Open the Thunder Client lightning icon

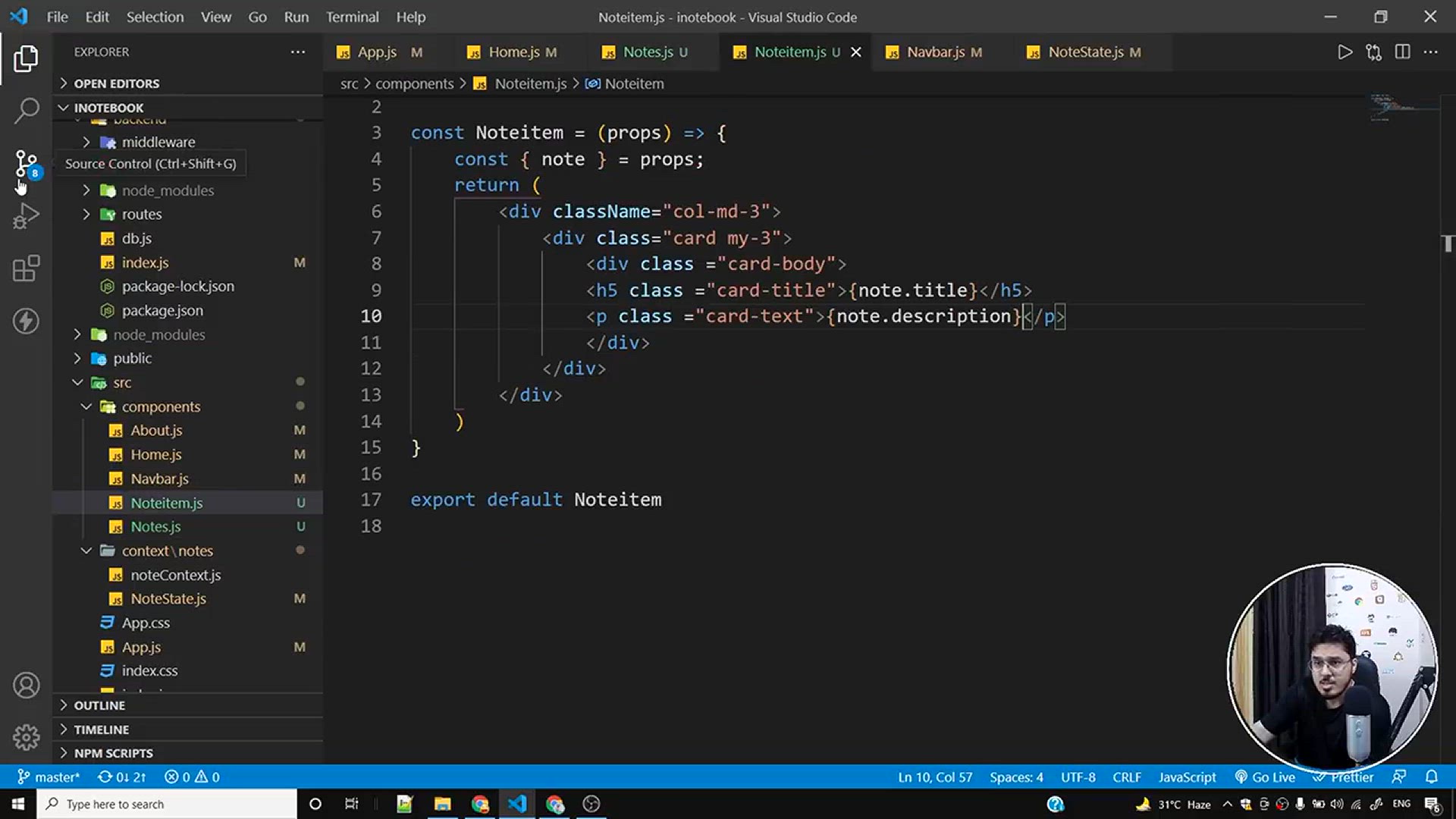tap(26, 321)
